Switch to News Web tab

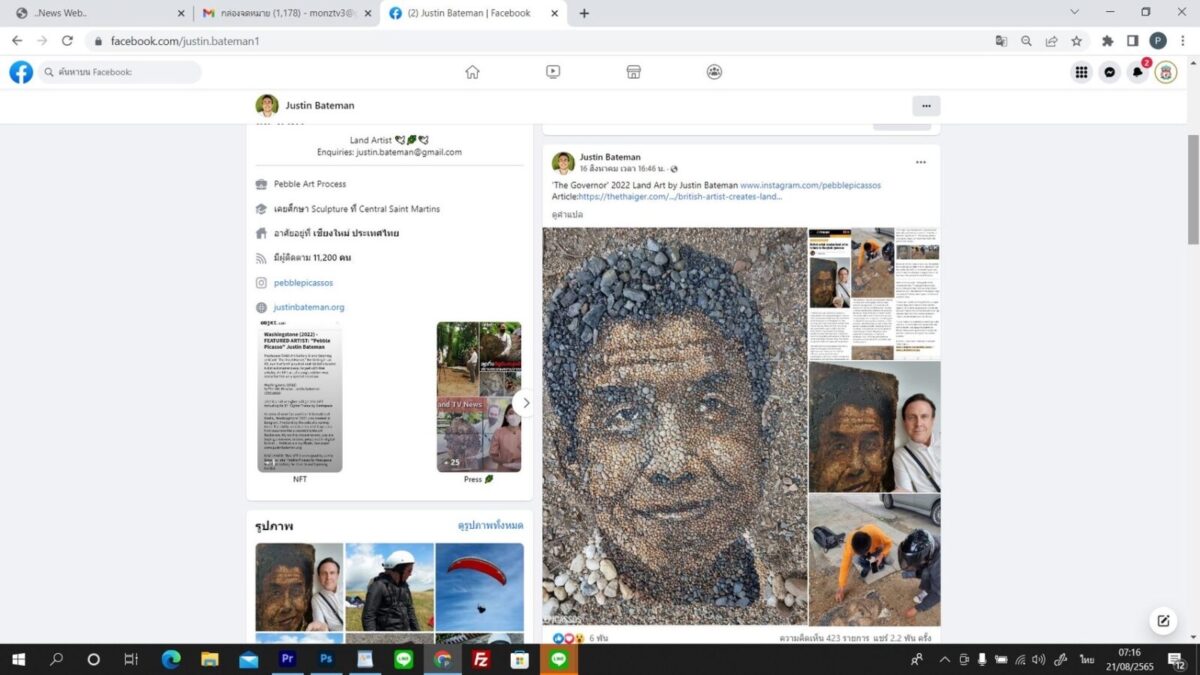95,13
